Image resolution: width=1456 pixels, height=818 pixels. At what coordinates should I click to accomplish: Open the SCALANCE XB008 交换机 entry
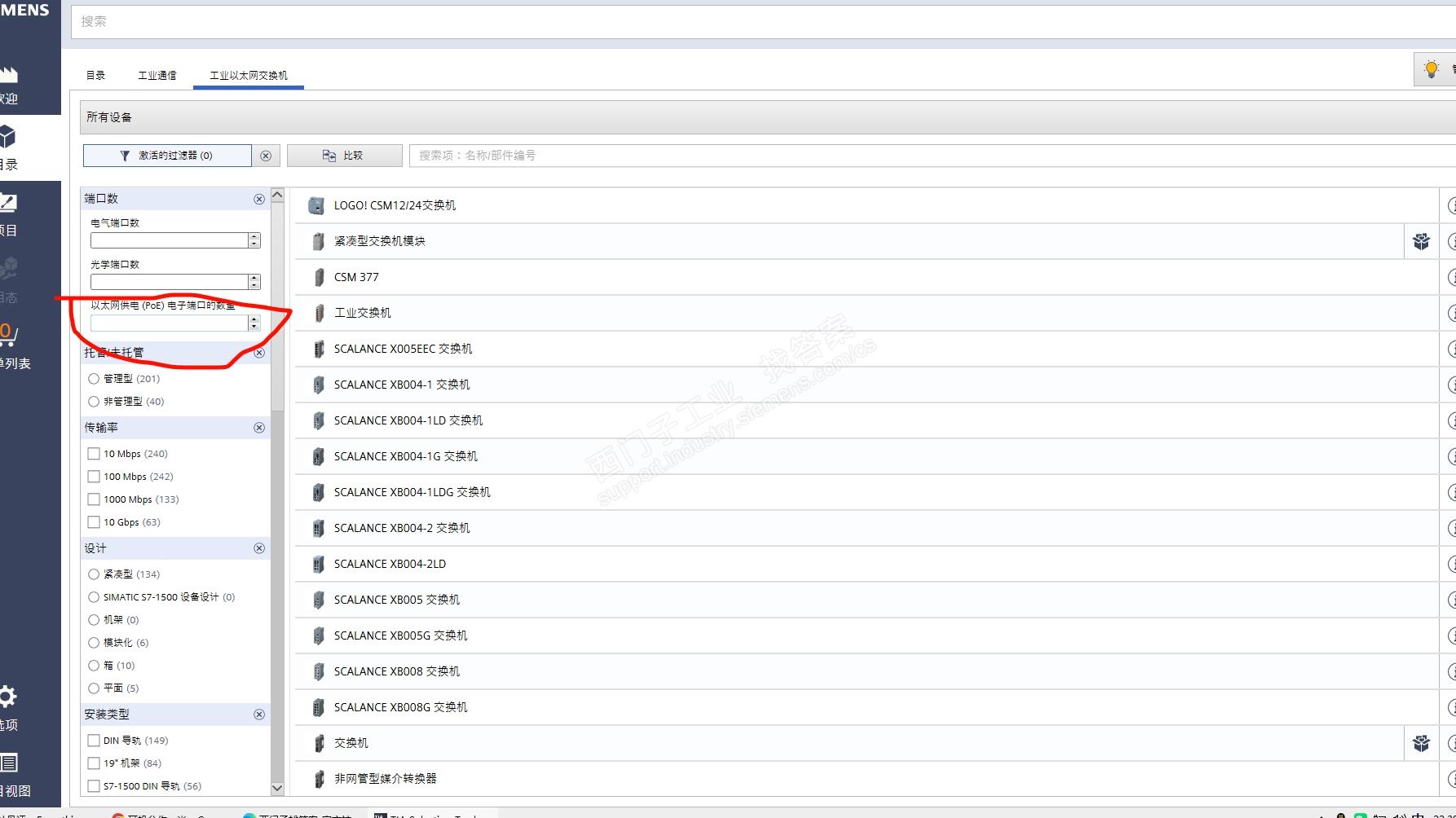[x=866, y=671]
